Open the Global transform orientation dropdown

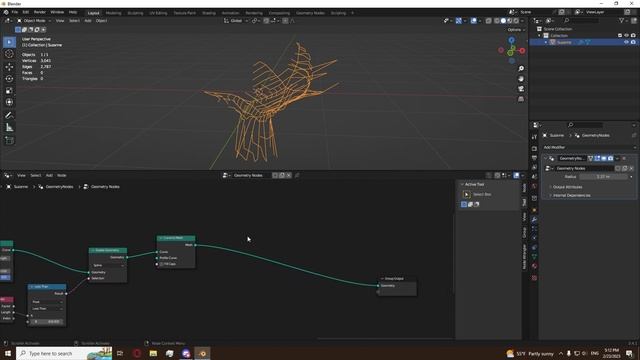[x=236, y=20]
